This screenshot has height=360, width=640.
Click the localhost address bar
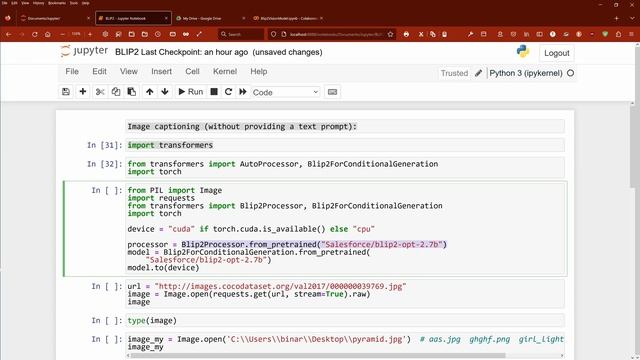331,34
